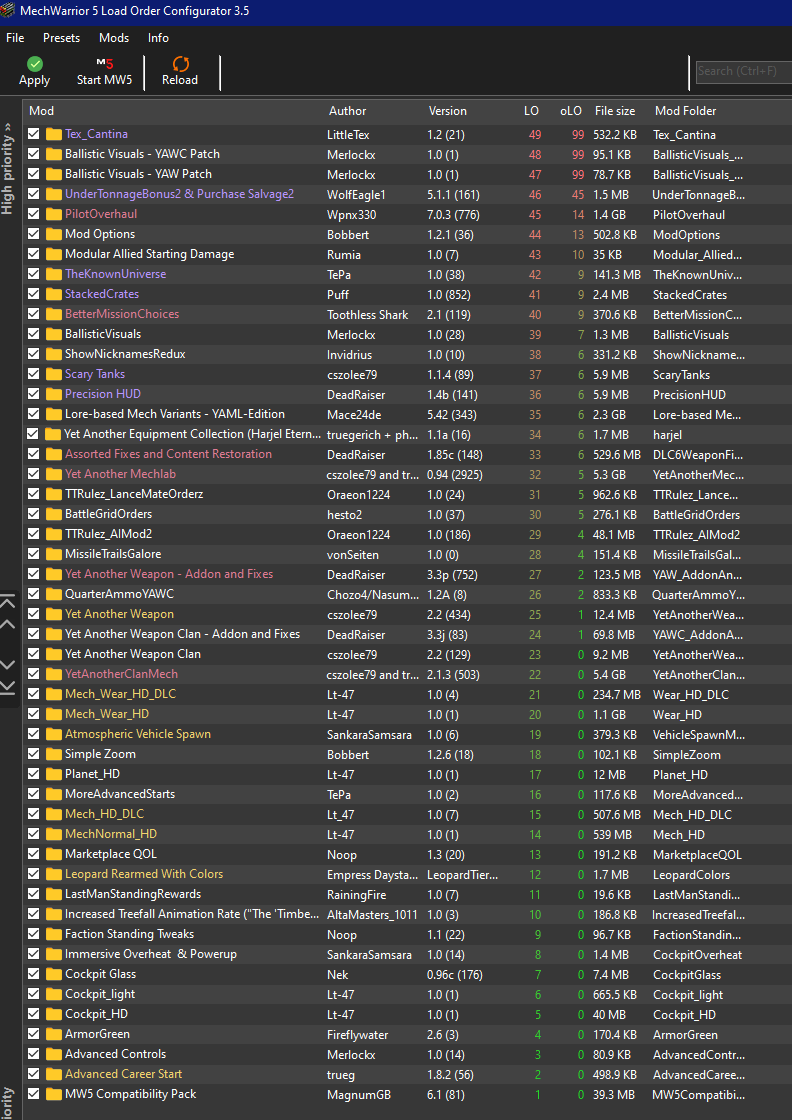Click the orange Reload arrows icon

[181, 64]
